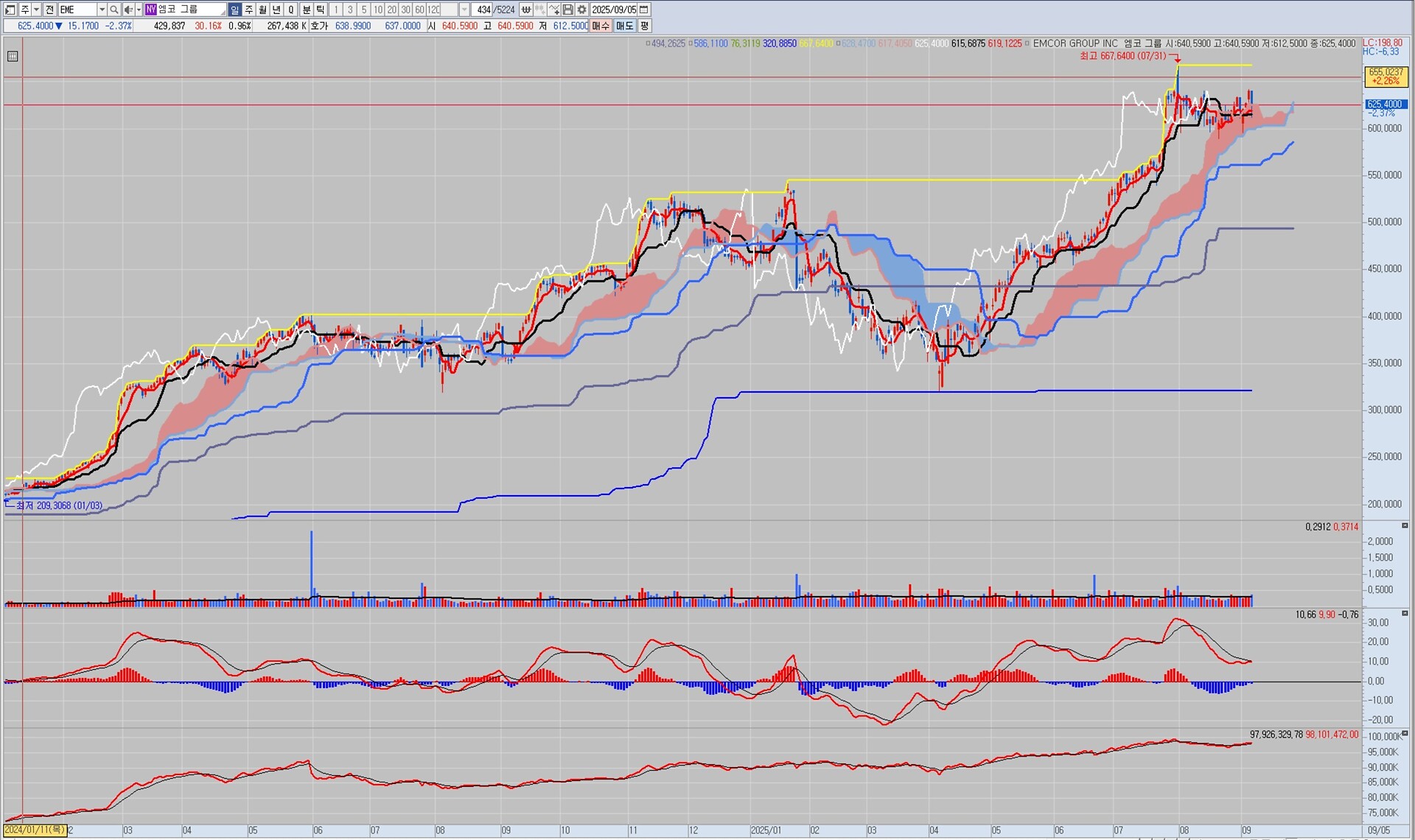Click the won currency (₩) icon

pyautogui.click(x=526, y=10)
